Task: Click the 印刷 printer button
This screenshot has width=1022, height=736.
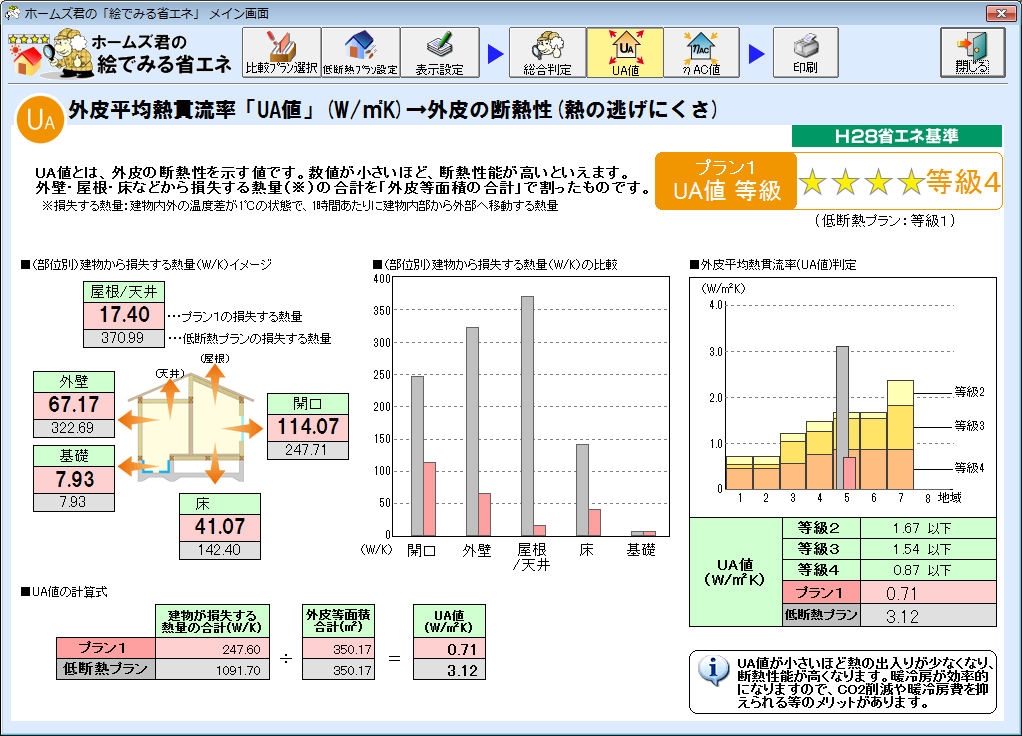Action: 805,53
